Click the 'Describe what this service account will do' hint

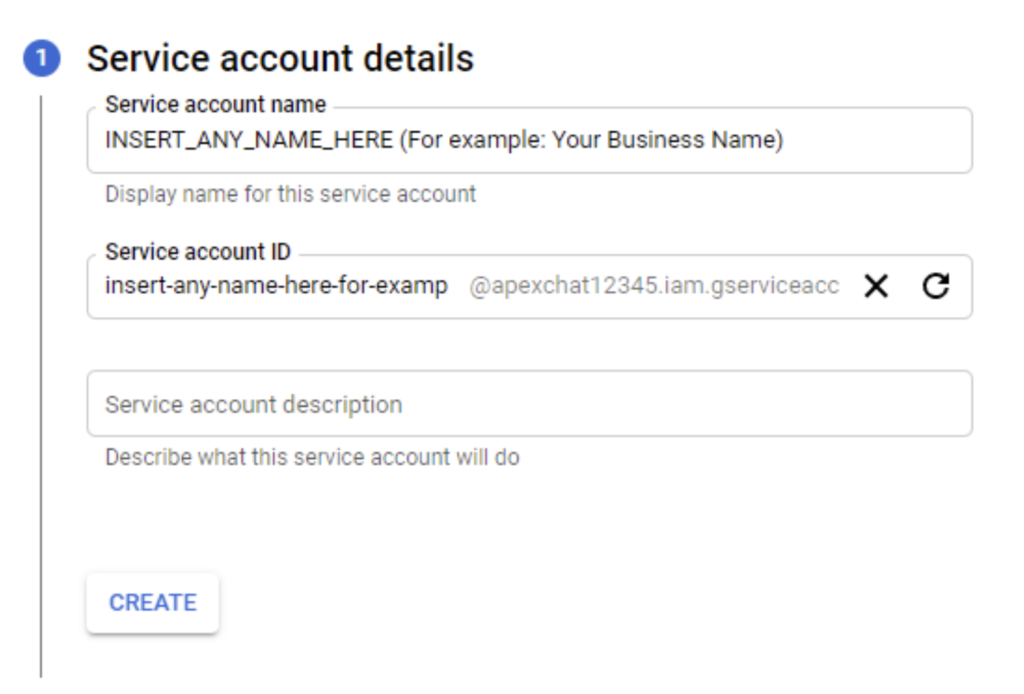pos(312,457)
